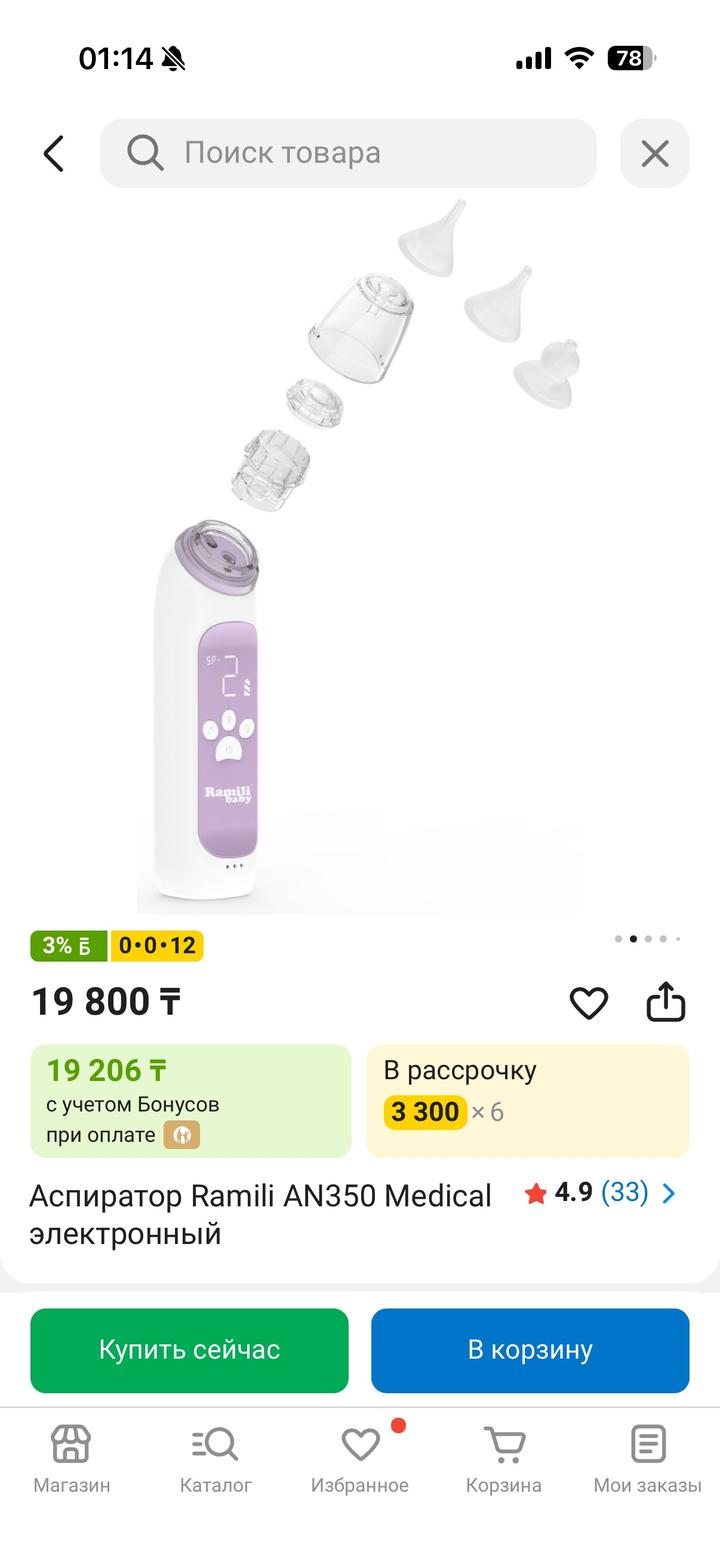
Task: Open the Магазин tab
Action: click(x=71, y=1458)
